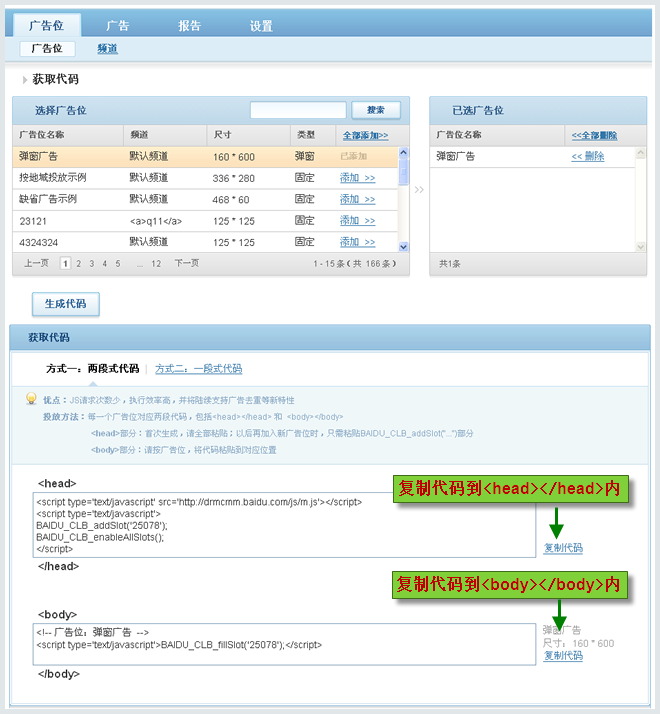Click the 尺寸 column header

pyautogui.click(x=222, y=134)
